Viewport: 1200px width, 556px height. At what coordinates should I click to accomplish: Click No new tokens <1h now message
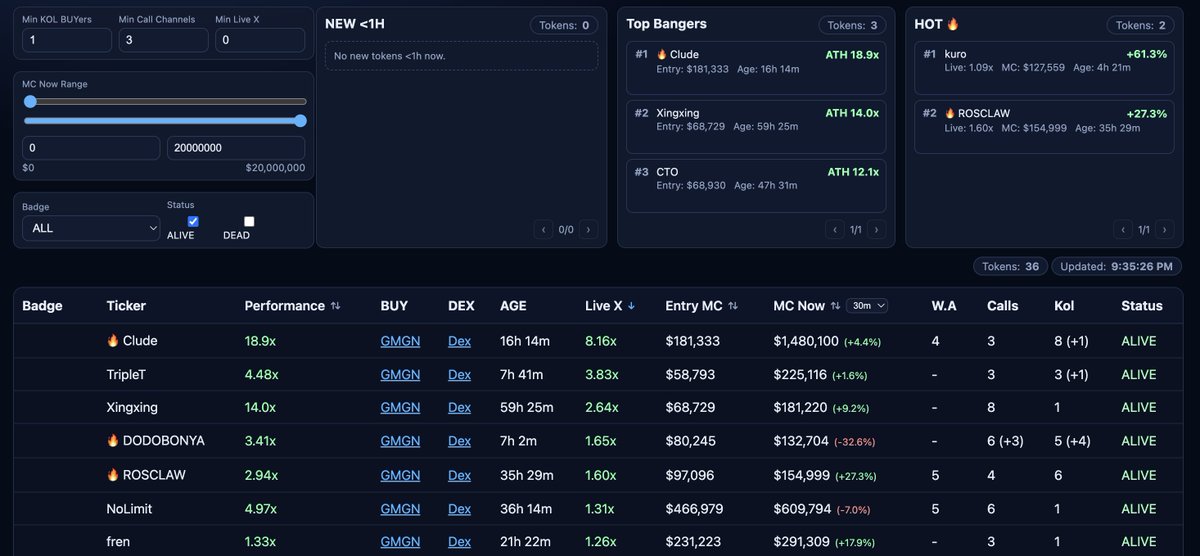click(x=390, y=56)
